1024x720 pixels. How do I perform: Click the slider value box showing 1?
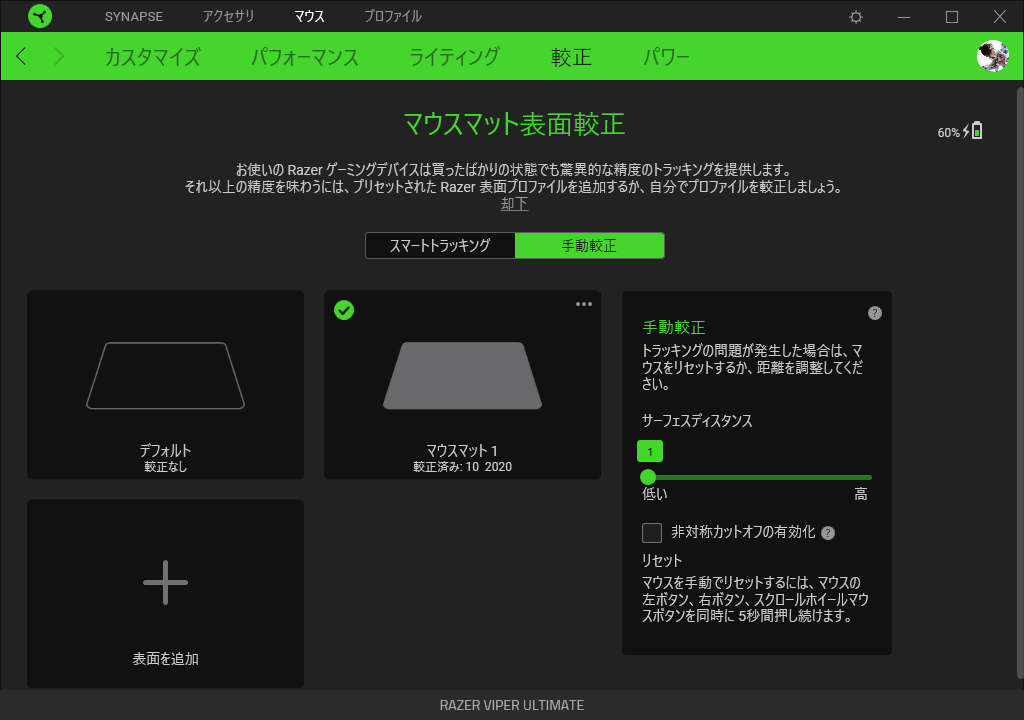pos(650,451)
